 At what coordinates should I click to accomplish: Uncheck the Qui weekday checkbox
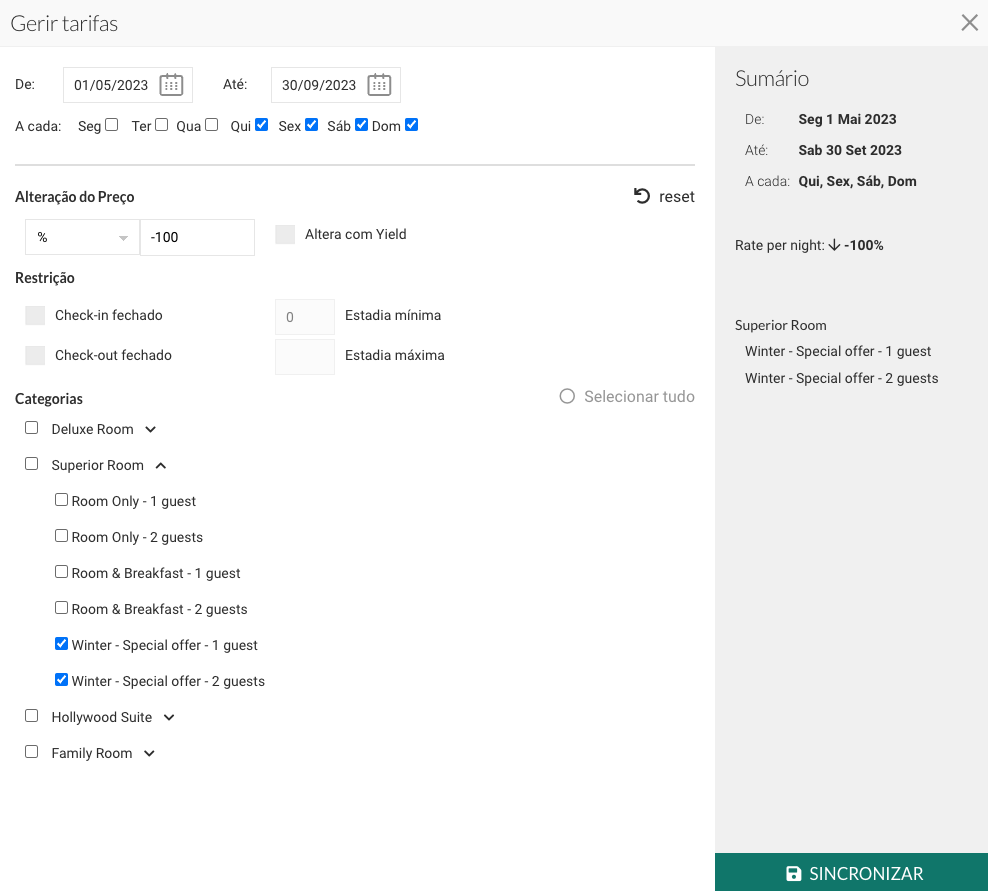[x=261, y=125]
